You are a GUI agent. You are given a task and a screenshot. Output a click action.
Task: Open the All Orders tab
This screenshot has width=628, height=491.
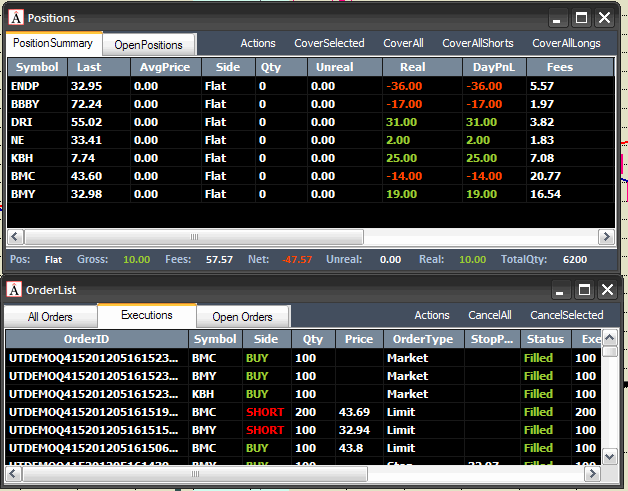click(x=50, y=317)
